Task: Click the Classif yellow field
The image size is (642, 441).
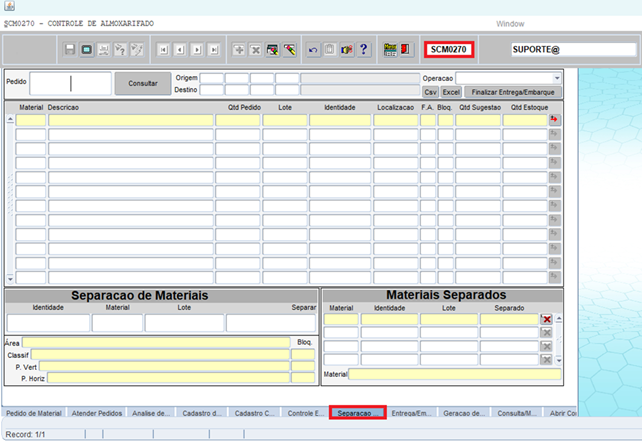Action: (x=160, y=355)
